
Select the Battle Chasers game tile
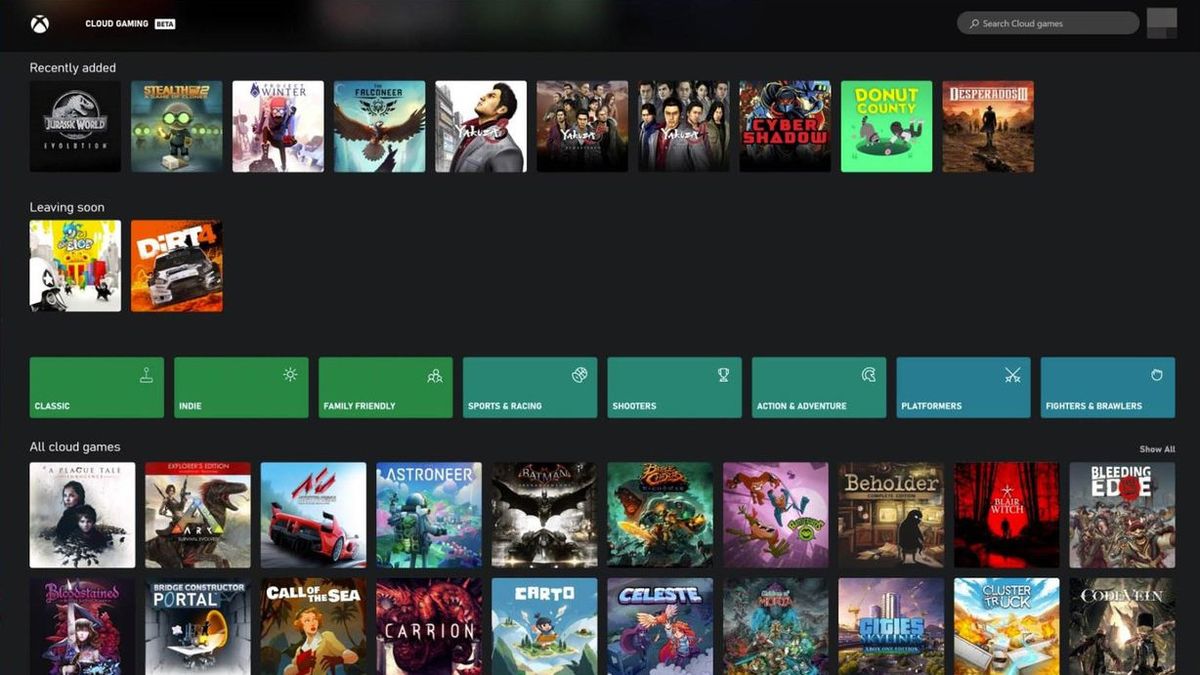tap(660, 515)
